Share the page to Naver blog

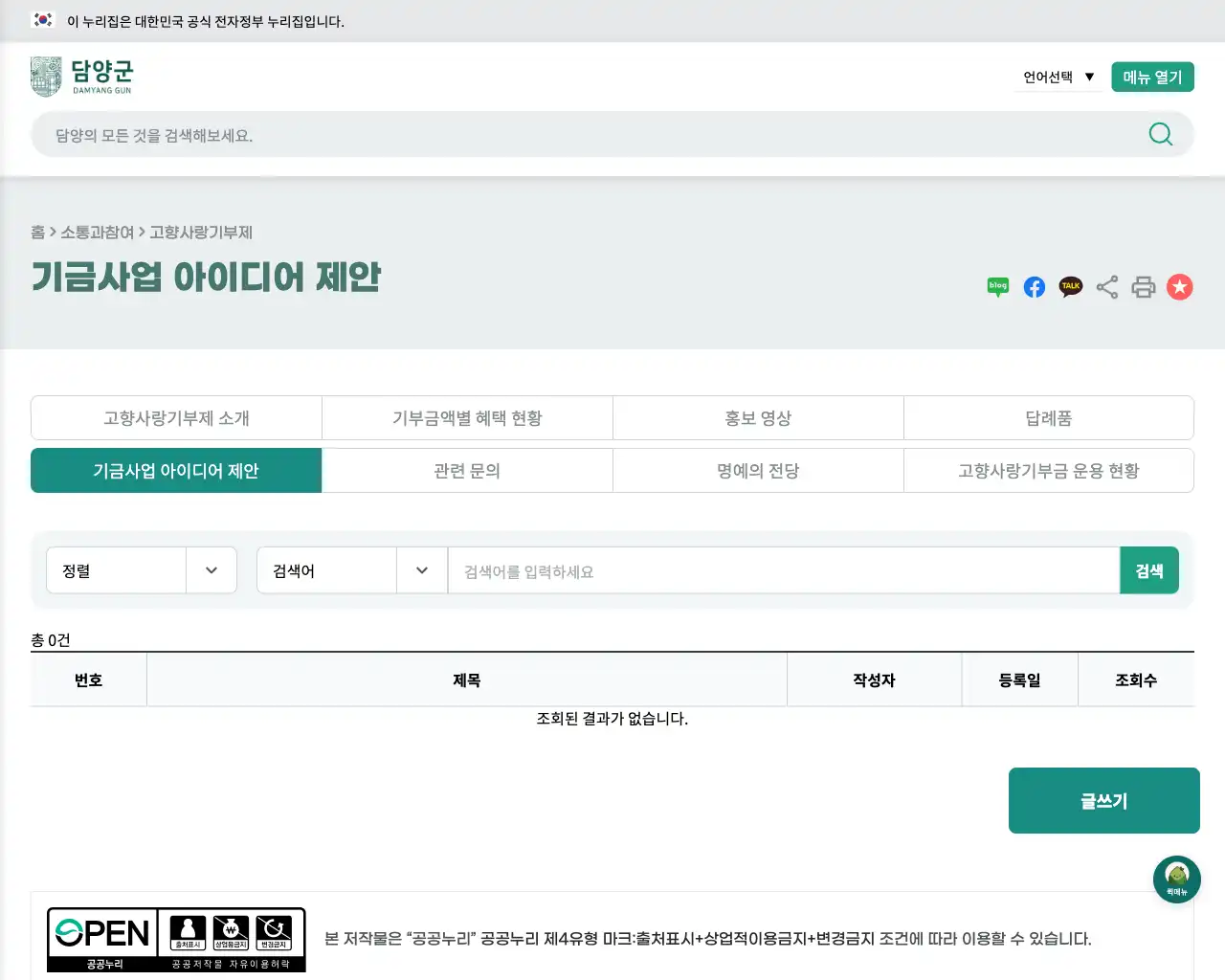pos(997,286)
